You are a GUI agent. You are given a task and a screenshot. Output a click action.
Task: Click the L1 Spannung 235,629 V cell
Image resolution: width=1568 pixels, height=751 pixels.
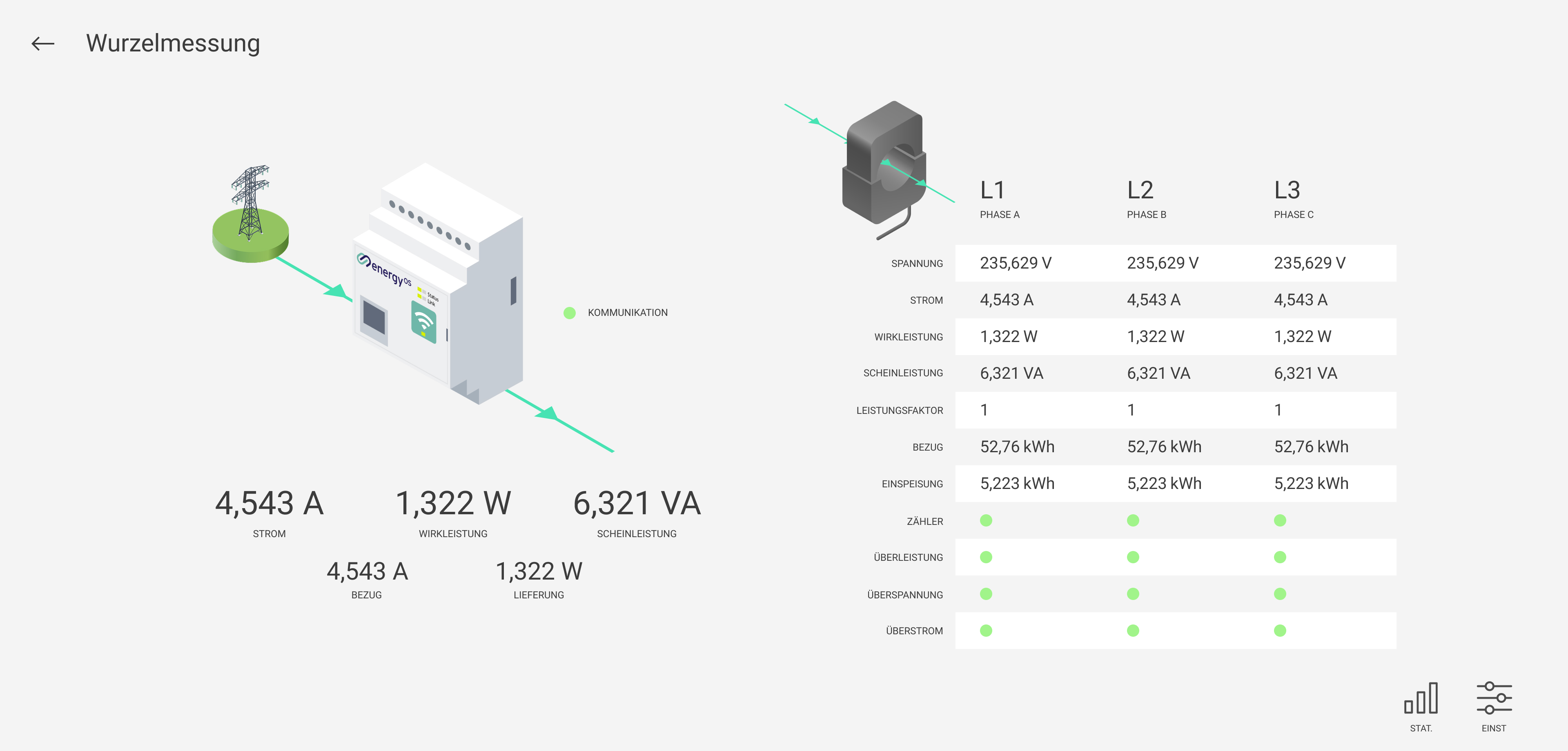[x=1015, y=264]
